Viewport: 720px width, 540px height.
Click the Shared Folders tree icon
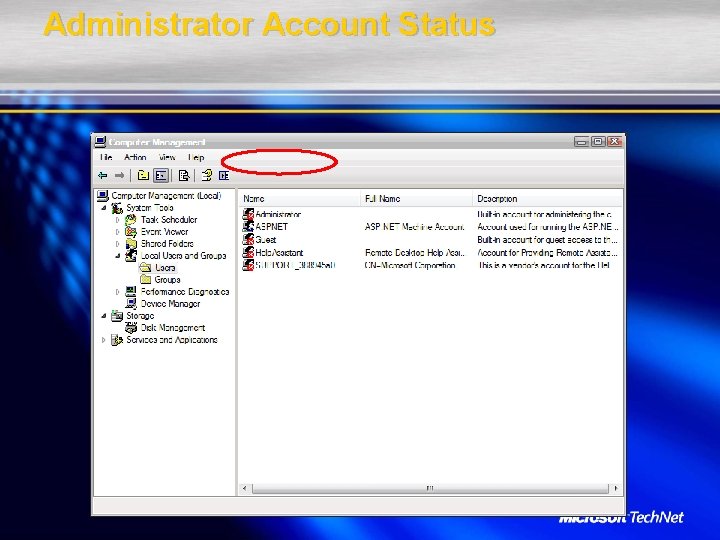(x=131, y=243)
